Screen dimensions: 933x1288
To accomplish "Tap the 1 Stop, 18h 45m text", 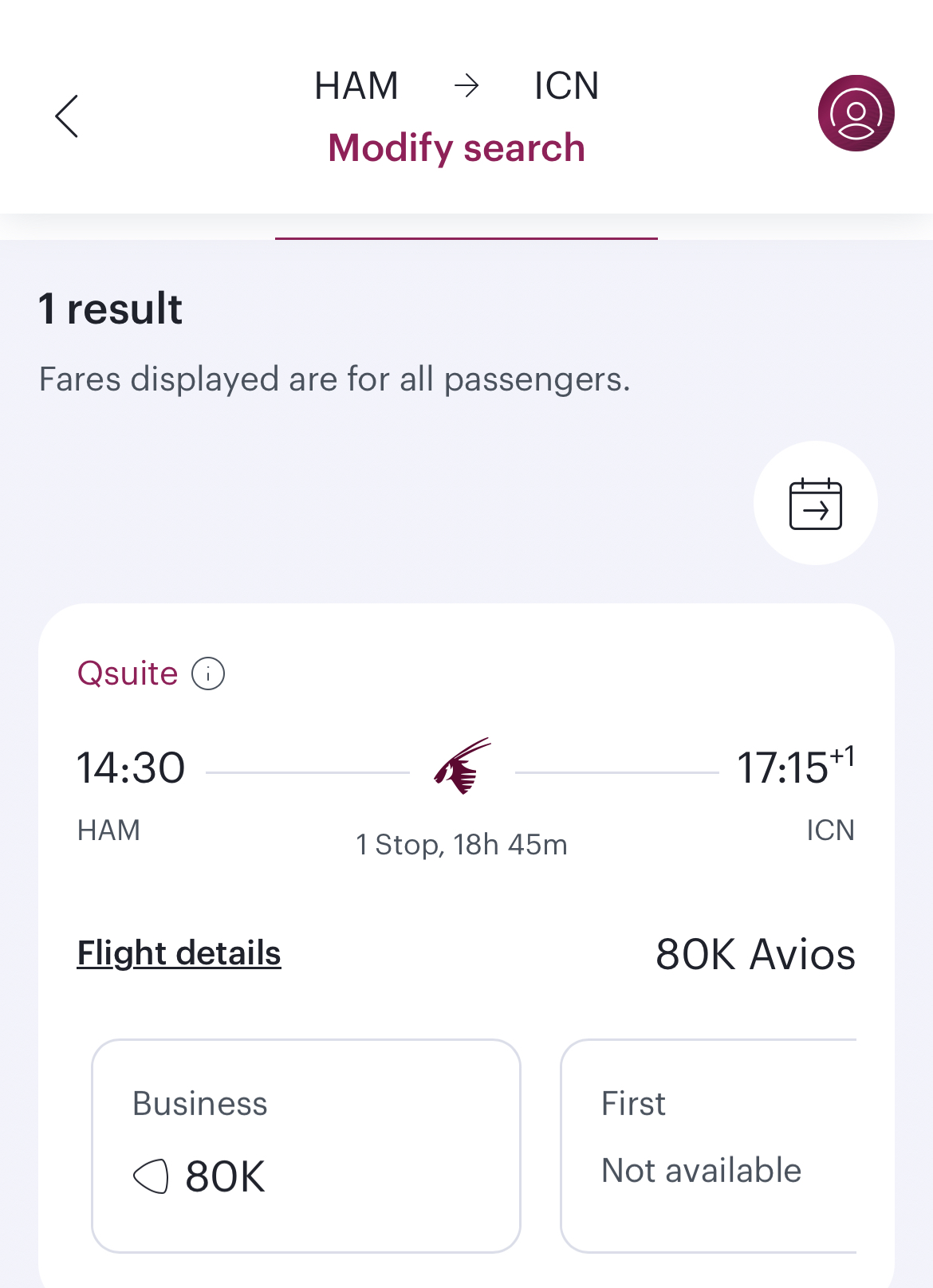I will pos(462,845).
